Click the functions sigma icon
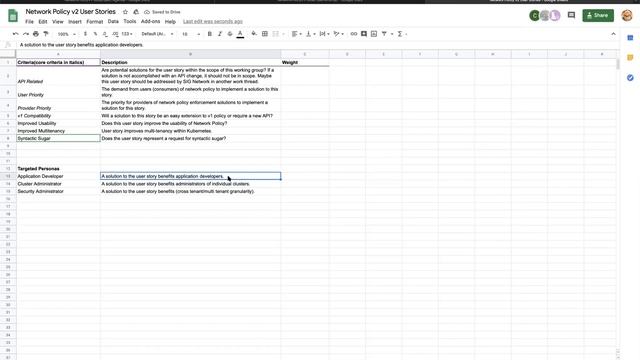640x360 pixels. click(x=400, y=34)
